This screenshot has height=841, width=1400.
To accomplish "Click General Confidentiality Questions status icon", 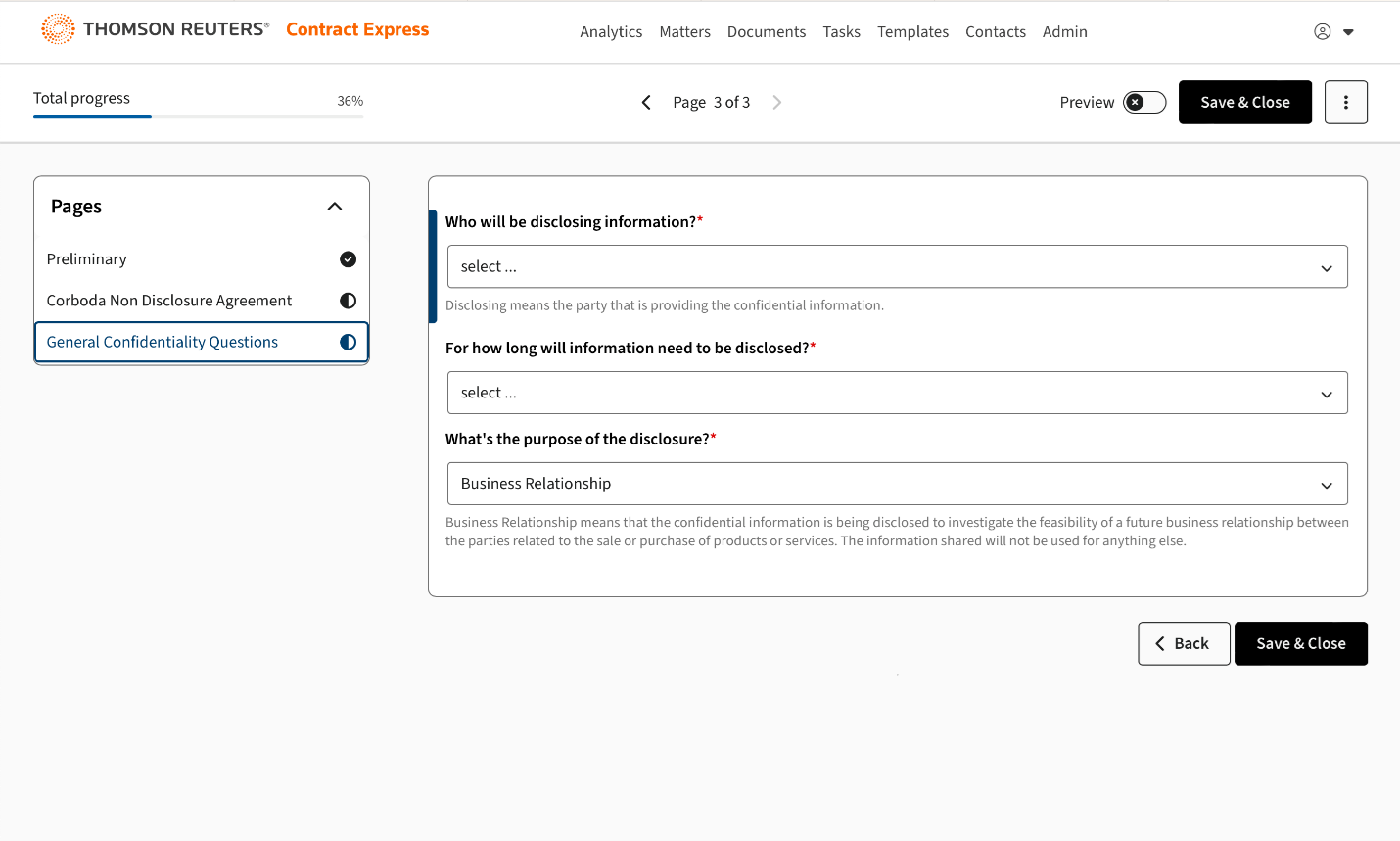I will 348,342.
